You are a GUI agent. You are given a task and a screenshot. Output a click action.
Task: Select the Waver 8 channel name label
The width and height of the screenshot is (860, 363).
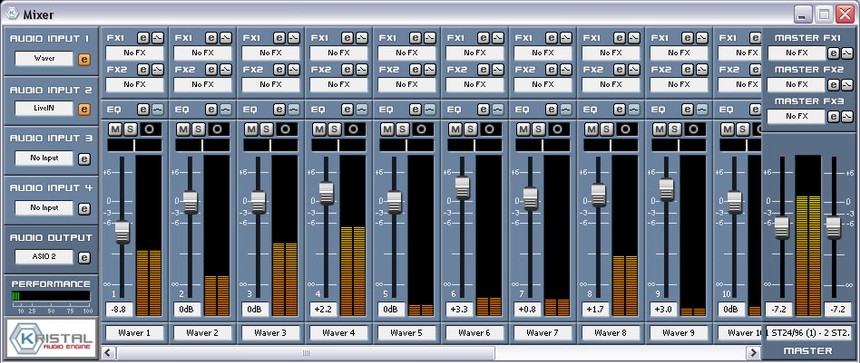(610, 333)
